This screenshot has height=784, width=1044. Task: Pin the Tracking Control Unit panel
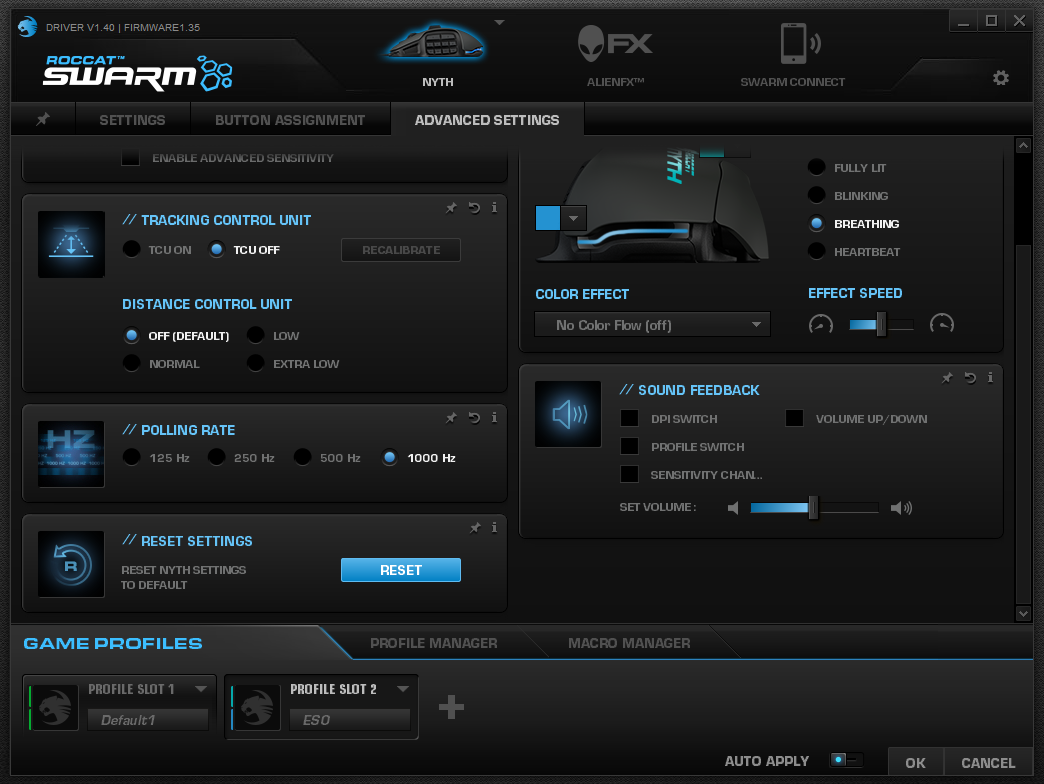451,208
